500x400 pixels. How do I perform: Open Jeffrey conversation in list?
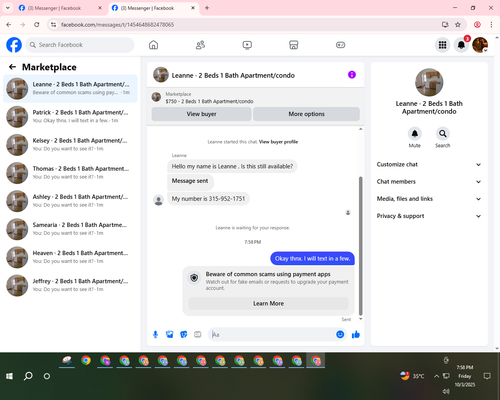pos(70,285)
